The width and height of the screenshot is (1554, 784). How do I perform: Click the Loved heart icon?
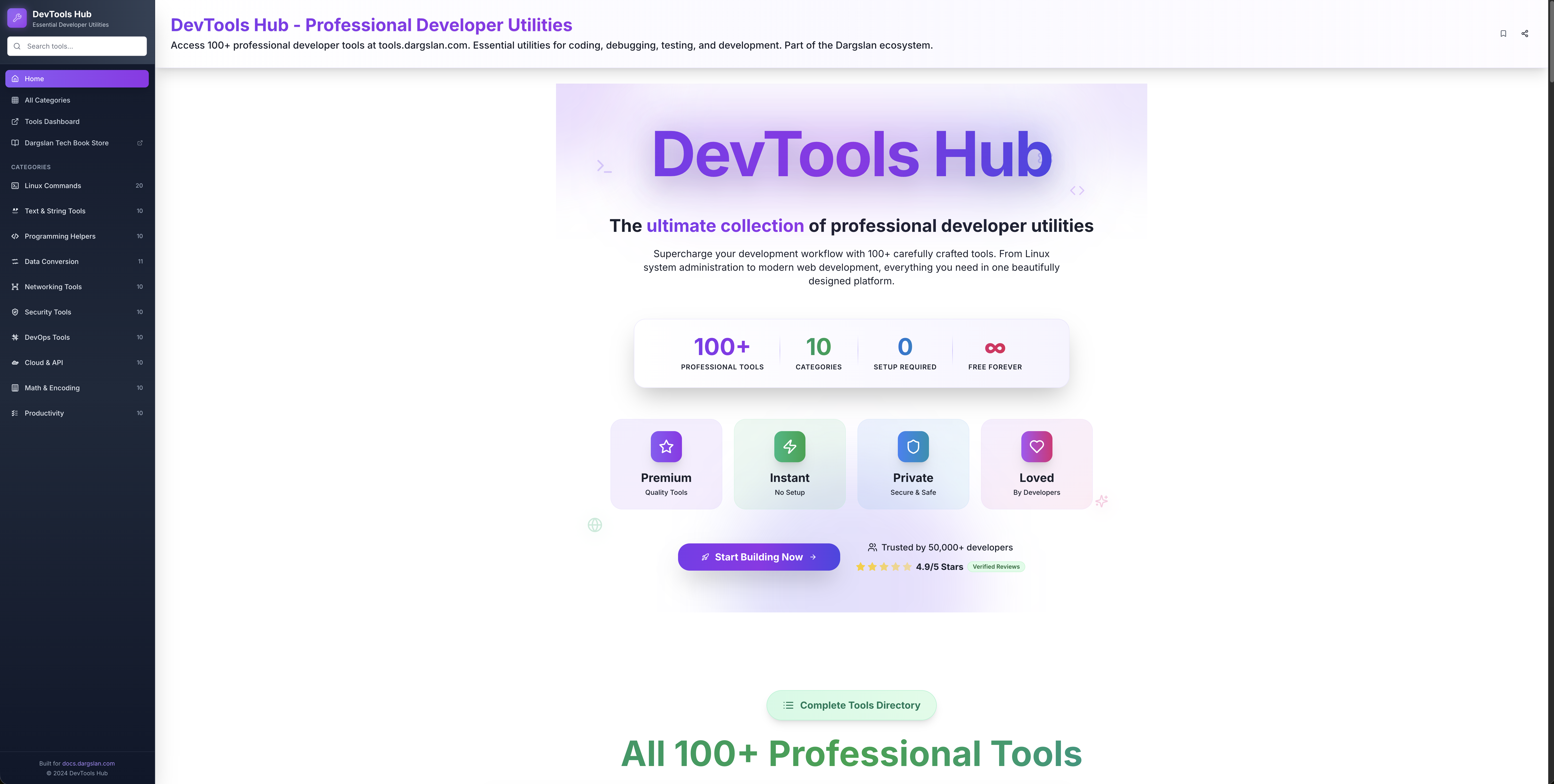coord(1036,446)
